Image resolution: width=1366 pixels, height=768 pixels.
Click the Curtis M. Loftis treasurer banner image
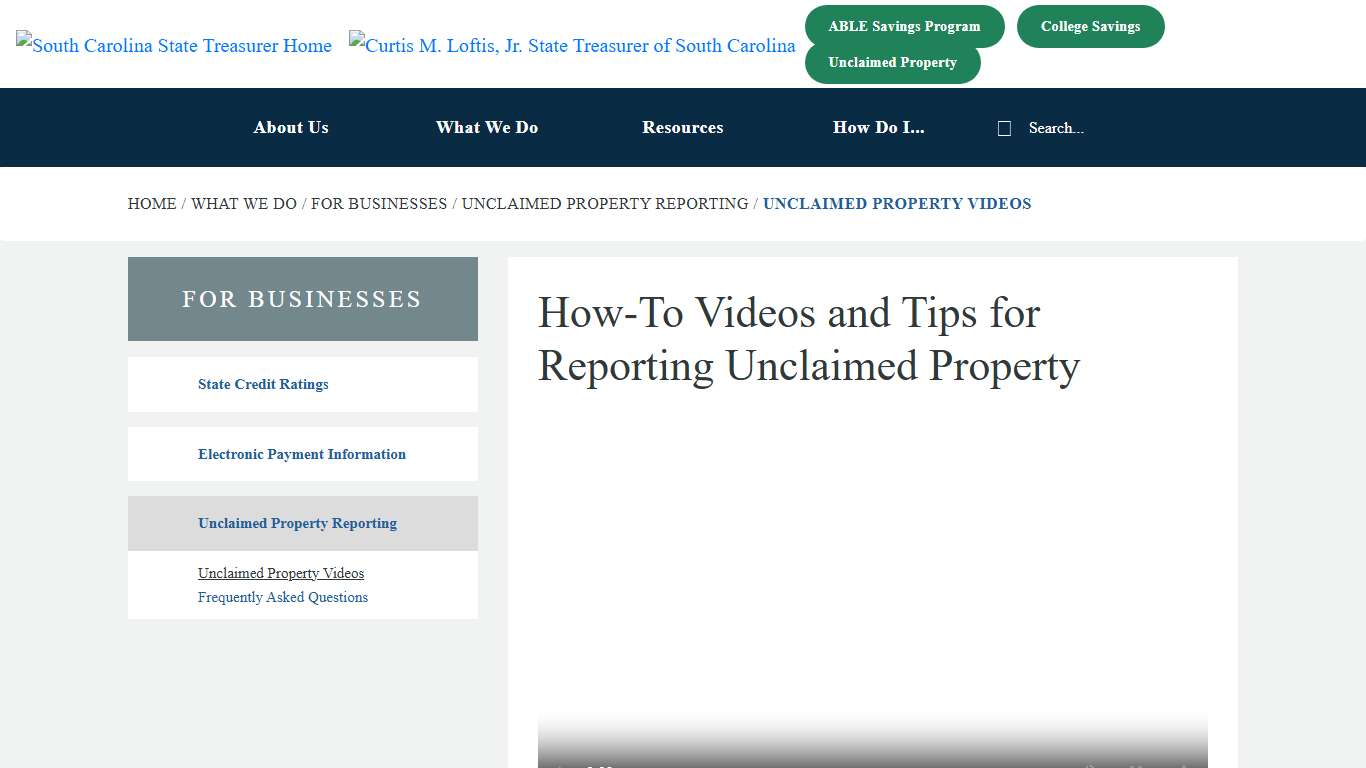click(x=572, y=45)
